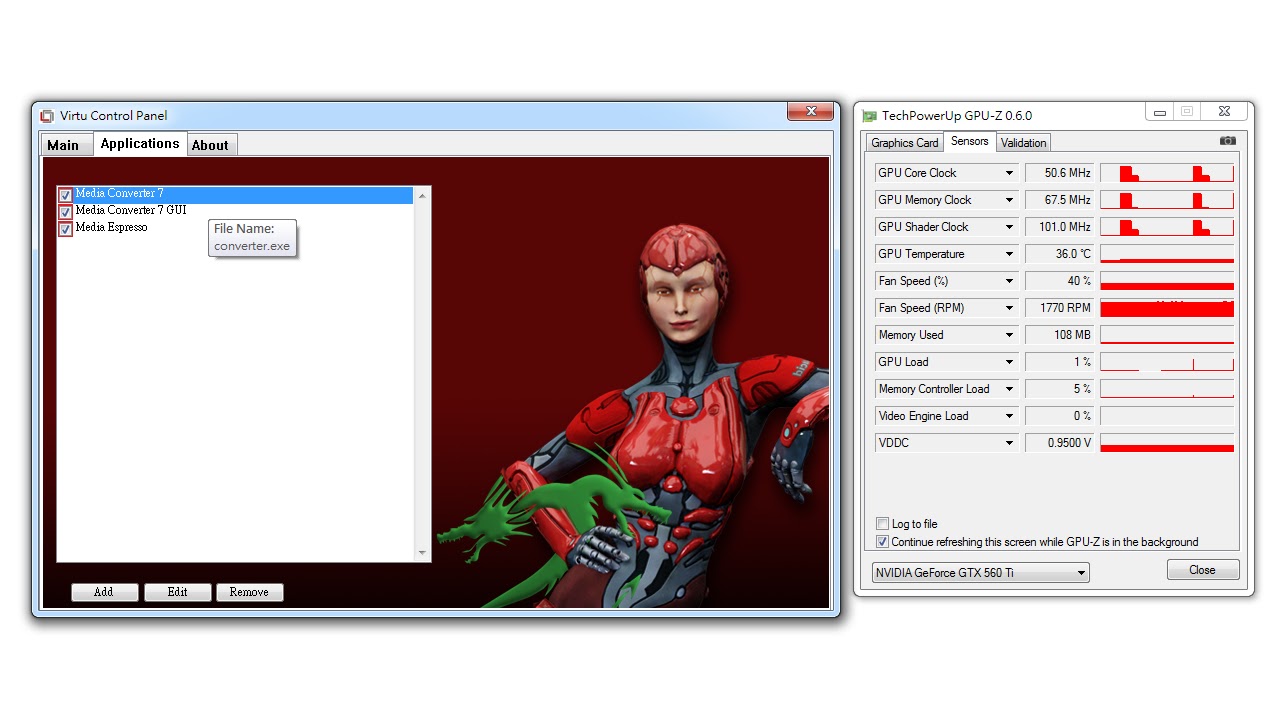
Task: Close the GPU-Z window with the X
Action: point(1224,111)
